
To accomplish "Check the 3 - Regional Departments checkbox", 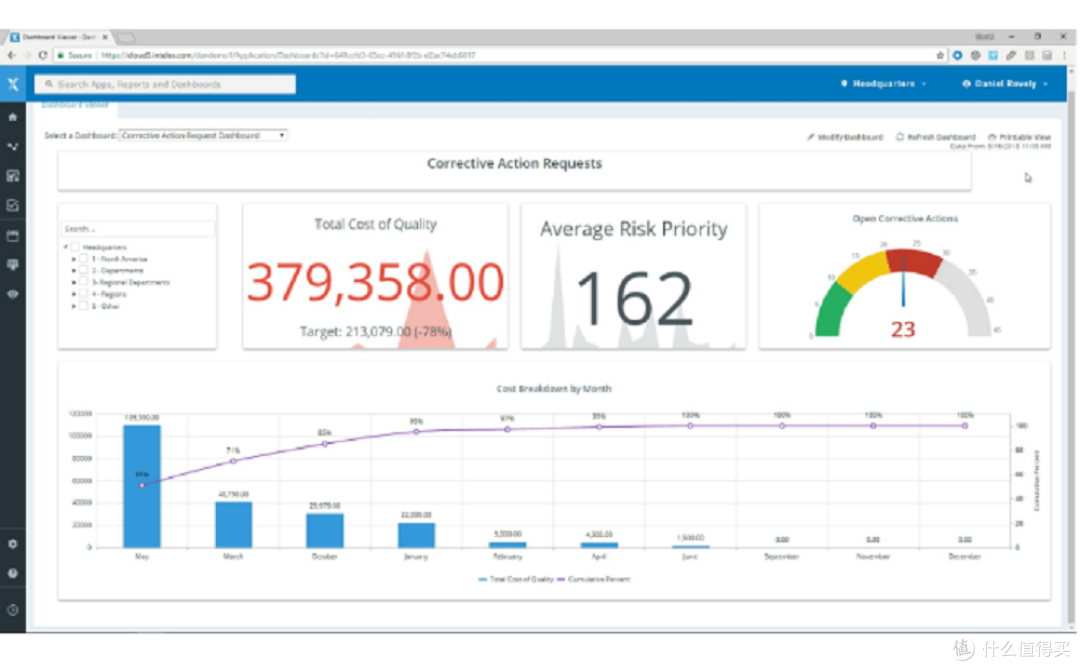I will pos(84,282).
